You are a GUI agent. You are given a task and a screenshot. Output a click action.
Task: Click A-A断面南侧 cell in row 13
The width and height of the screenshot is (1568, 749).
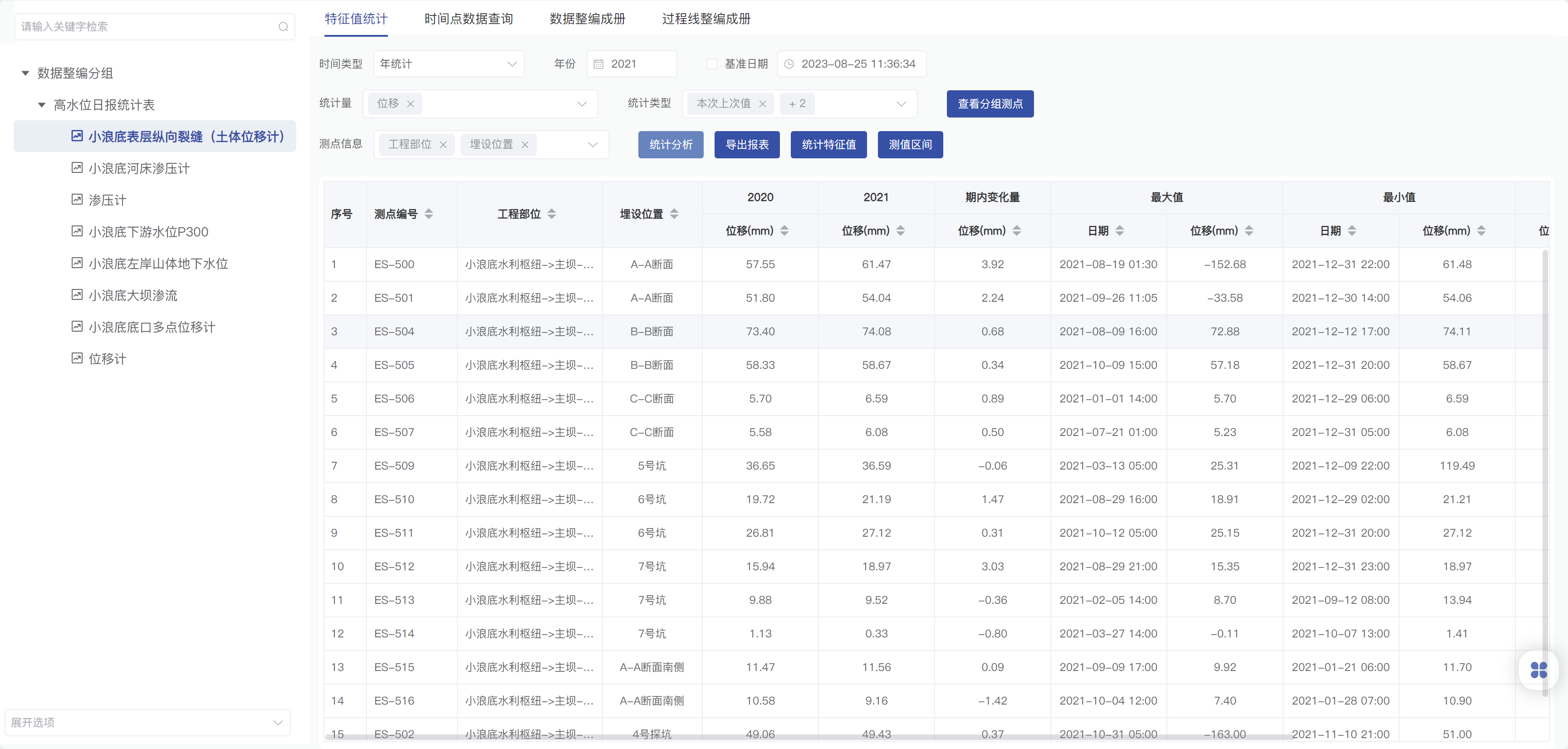[652, 667]
